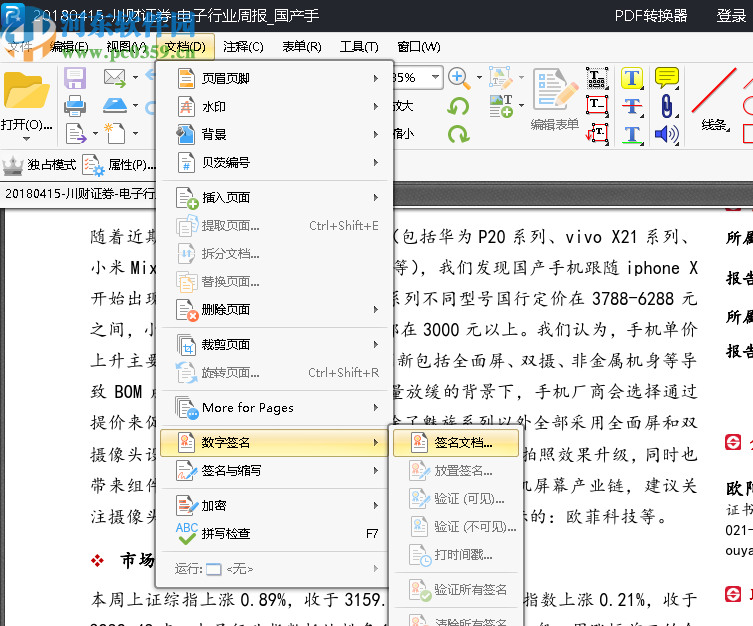Click the email envelope icon

114,78
